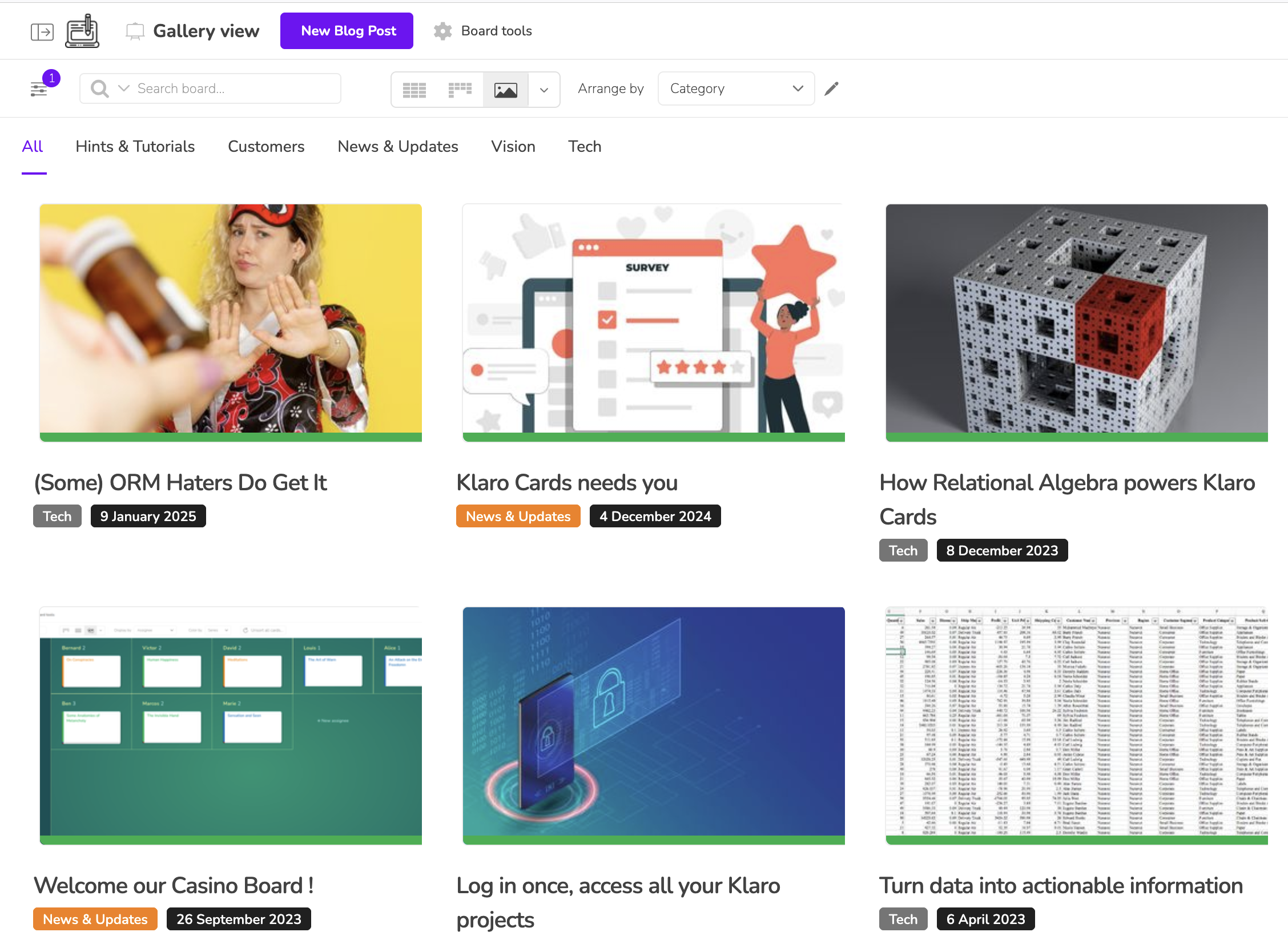Click the 4 December 2024 date badge
1288x936 pixels.
click(655, 517)
